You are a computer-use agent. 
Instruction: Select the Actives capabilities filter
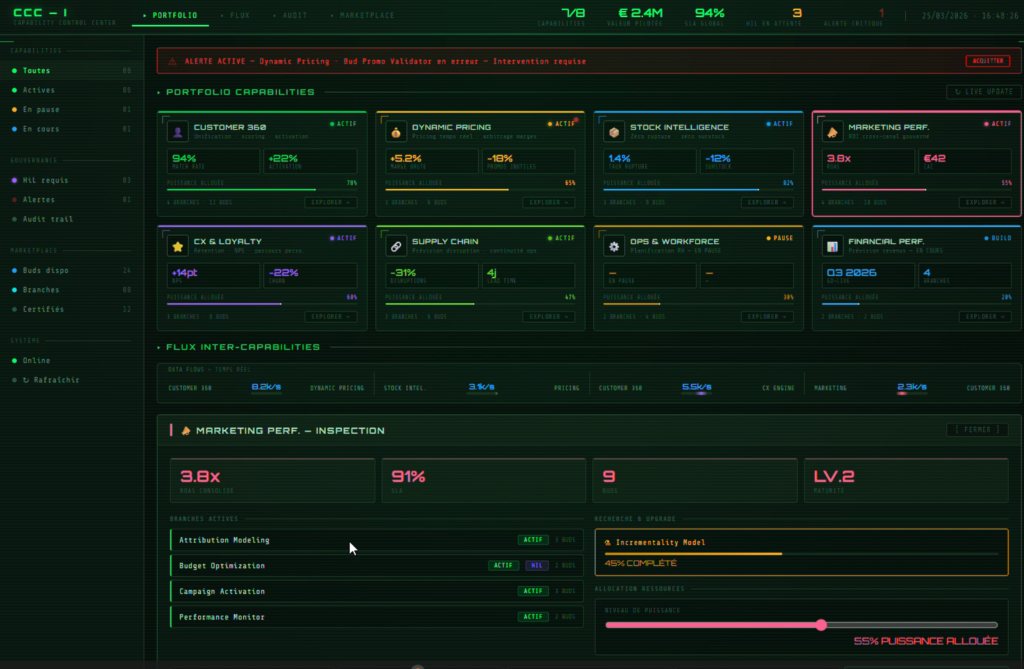click(x=39, y=90)
